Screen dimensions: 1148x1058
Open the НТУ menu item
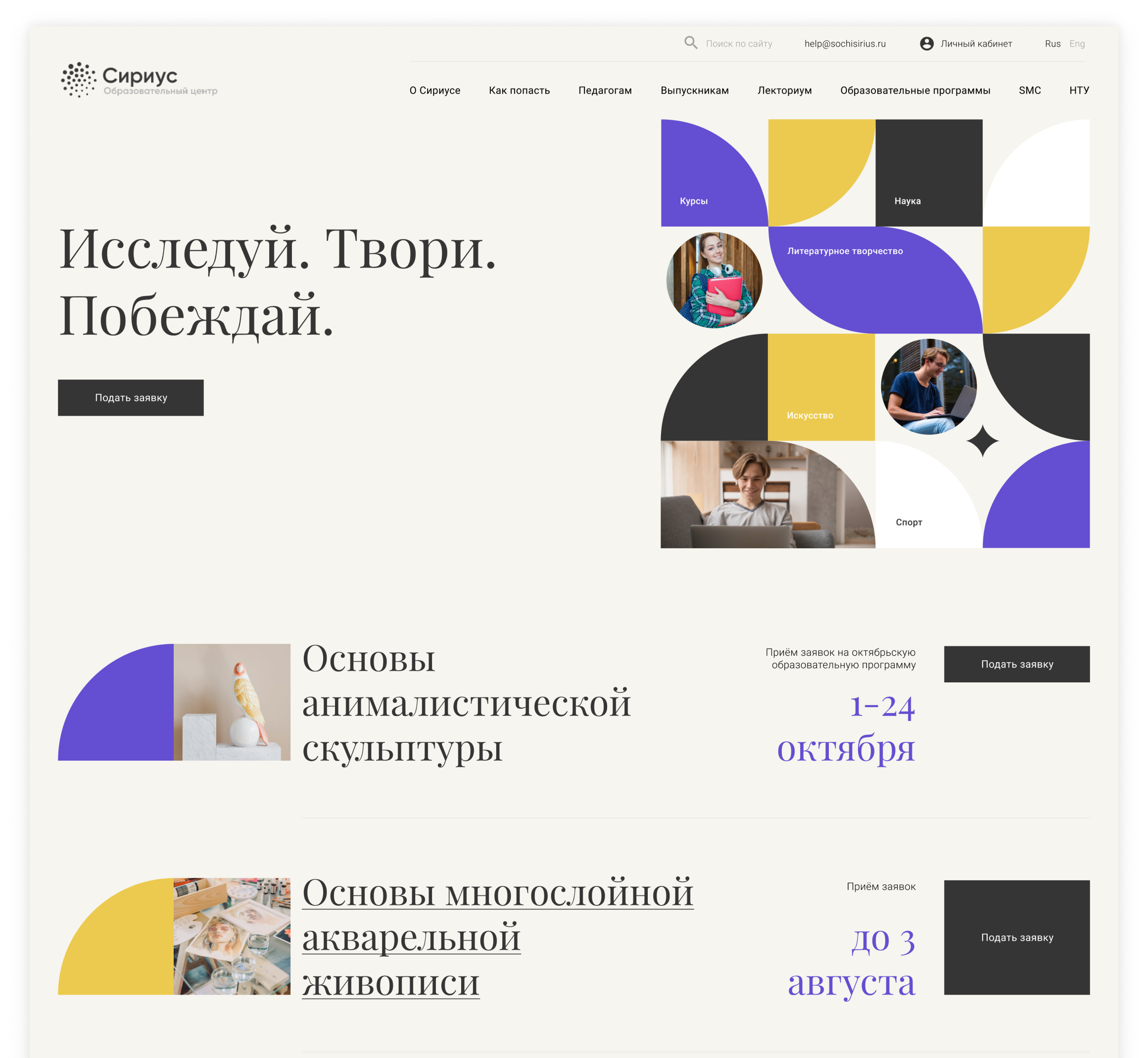pos(1079,91)
